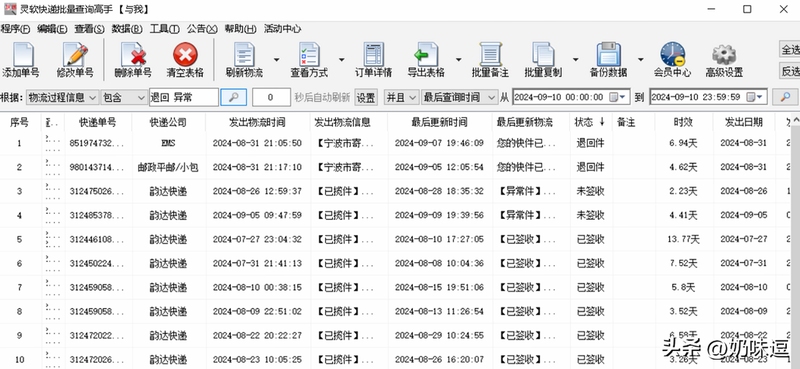Click the keyword field containing 退回 异常

coord(184,97)
